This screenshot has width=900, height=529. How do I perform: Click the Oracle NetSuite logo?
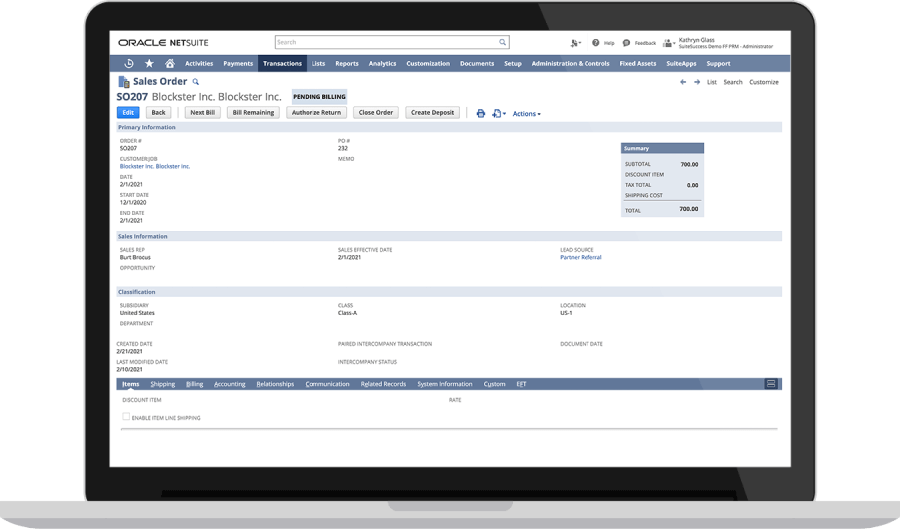[164, 42]
